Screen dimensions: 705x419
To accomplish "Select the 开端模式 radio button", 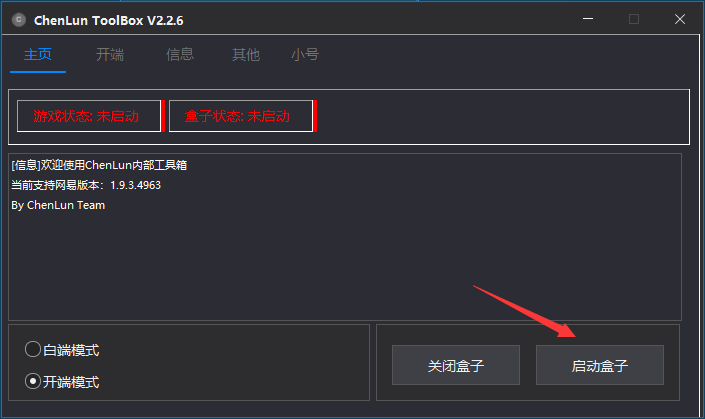I will (33, 381).
